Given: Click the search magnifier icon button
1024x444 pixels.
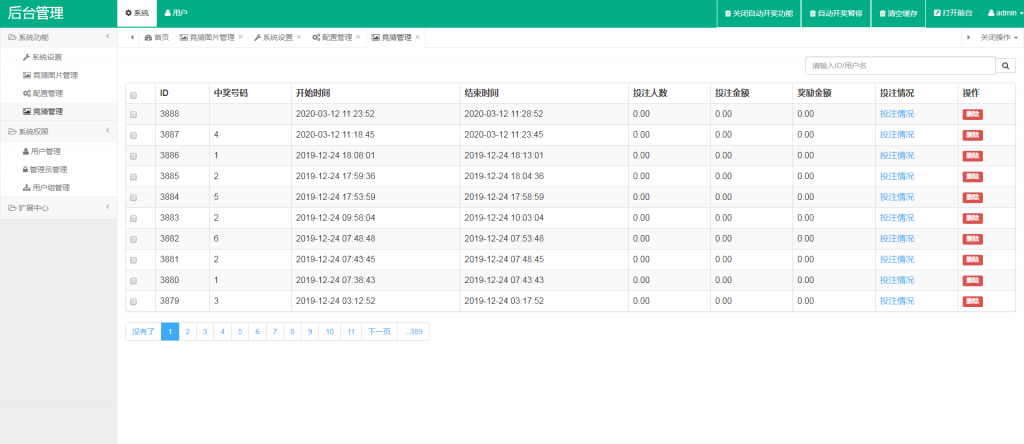Looking at the screenshot, I should [x=1005, y=66].
